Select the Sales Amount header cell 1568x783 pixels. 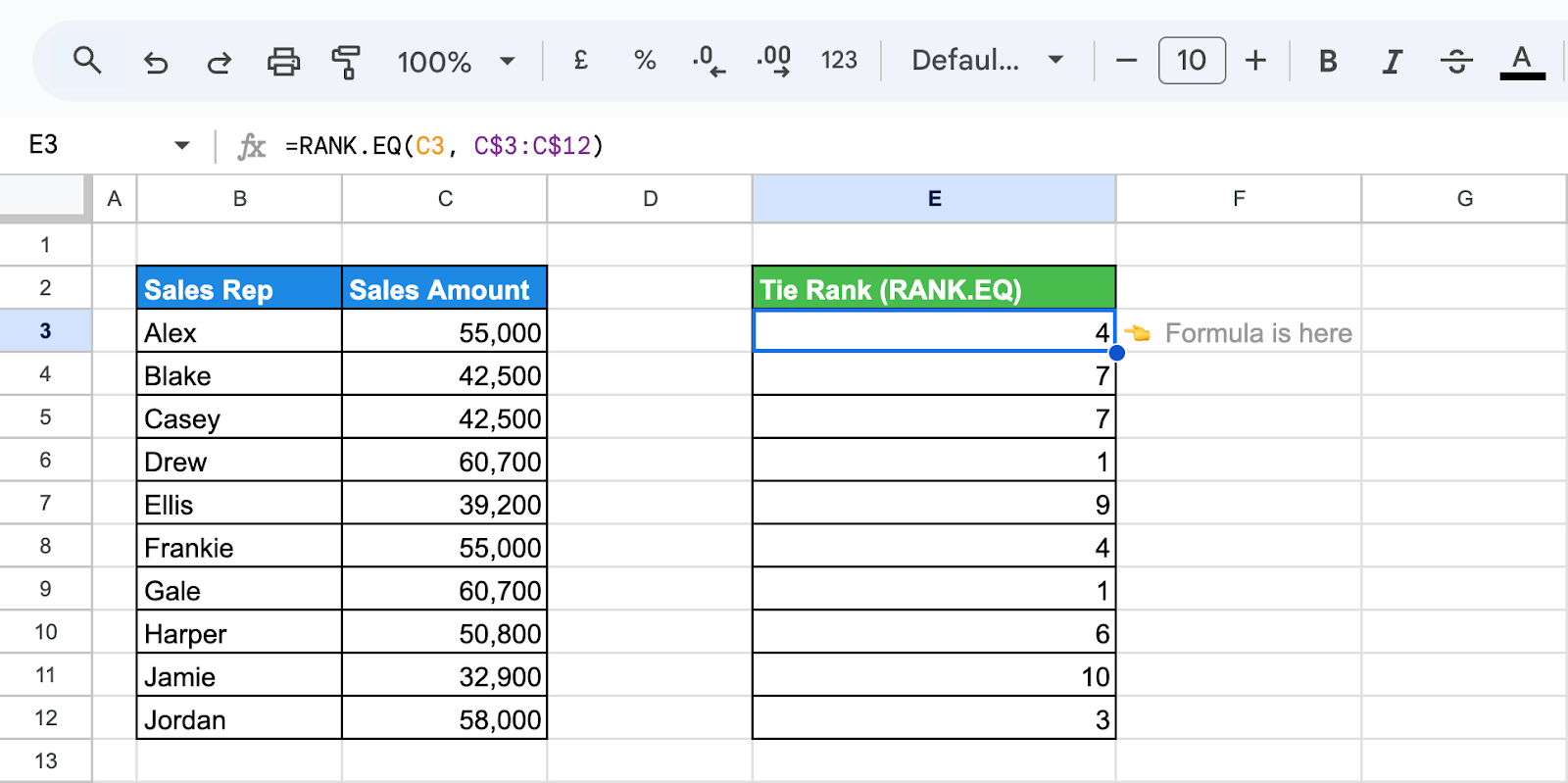point(445,288)
